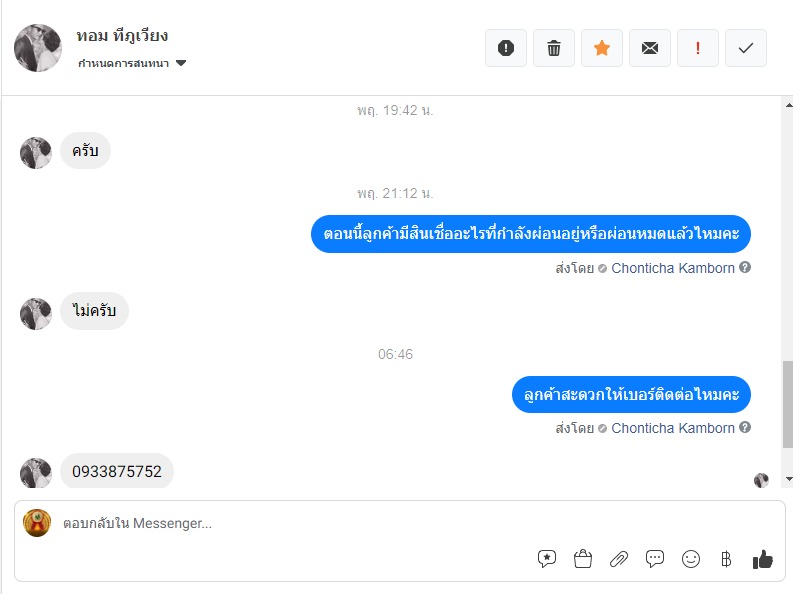Attach a file with paperclip icon
793x594 pixels.
tap(619, 559)
